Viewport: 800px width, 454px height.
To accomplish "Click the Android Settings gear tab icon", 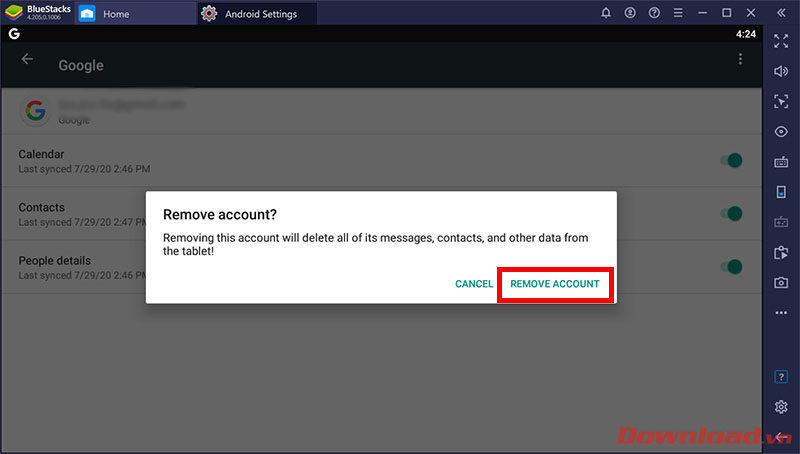I will coord(209,13).
